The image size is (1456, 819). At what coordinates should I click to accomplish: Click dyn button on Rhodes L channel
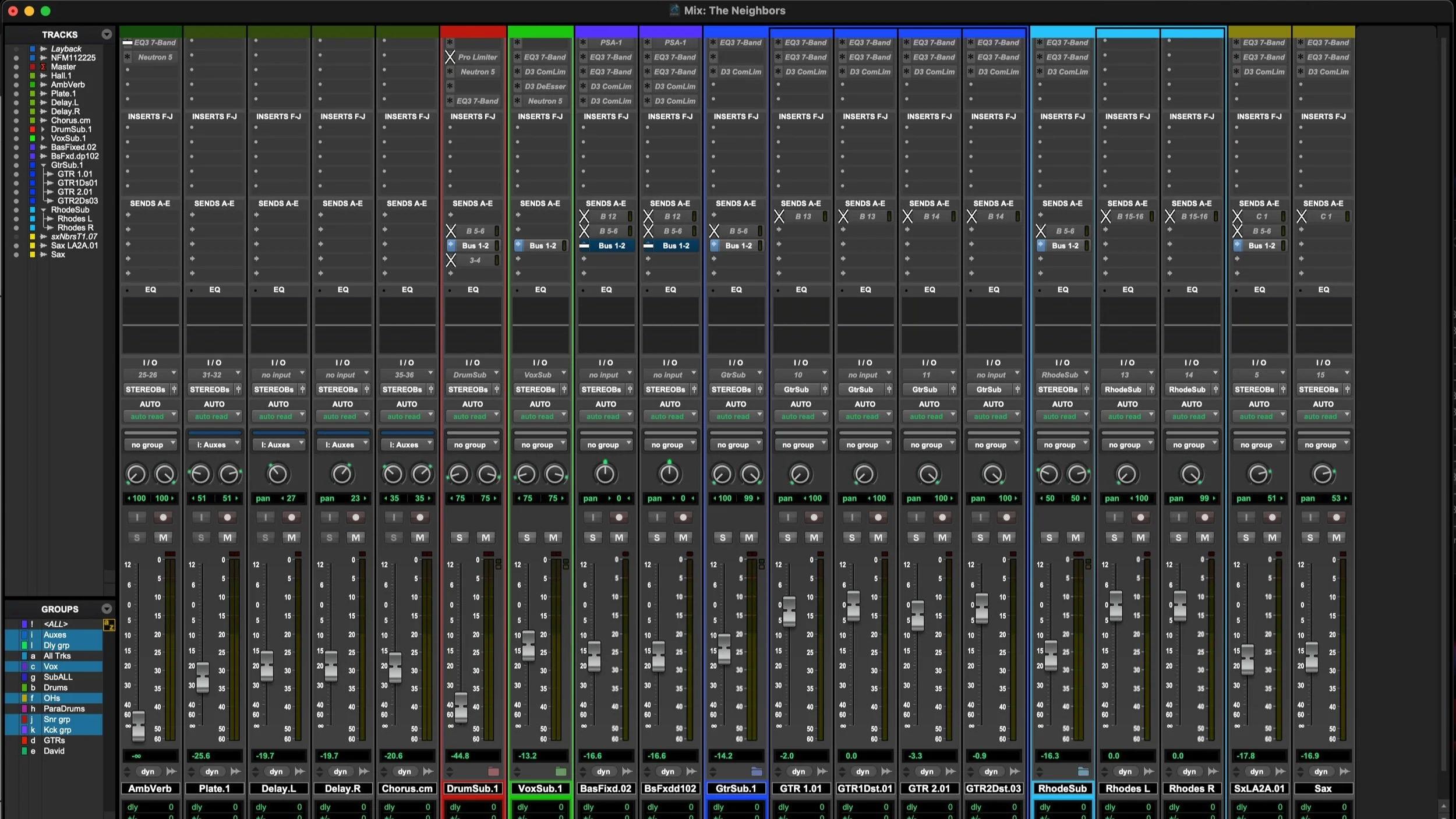click(x=1125, y=771)
